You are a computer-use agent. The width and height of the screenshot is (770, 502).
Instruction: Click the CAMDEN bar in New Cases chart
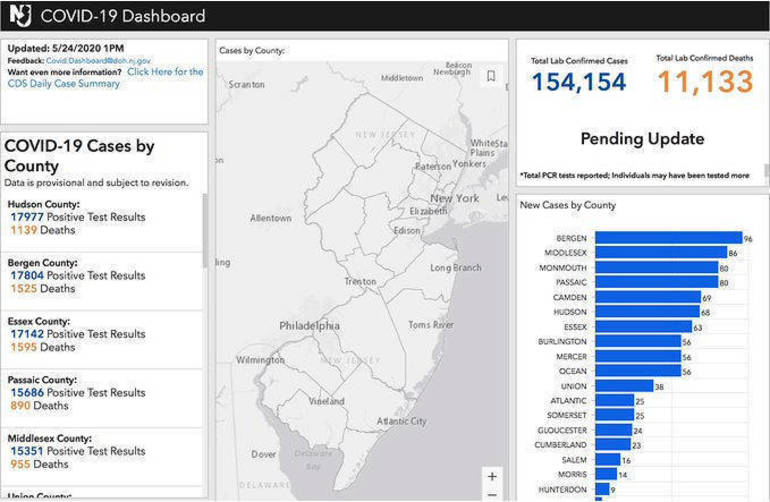[646, 298]
